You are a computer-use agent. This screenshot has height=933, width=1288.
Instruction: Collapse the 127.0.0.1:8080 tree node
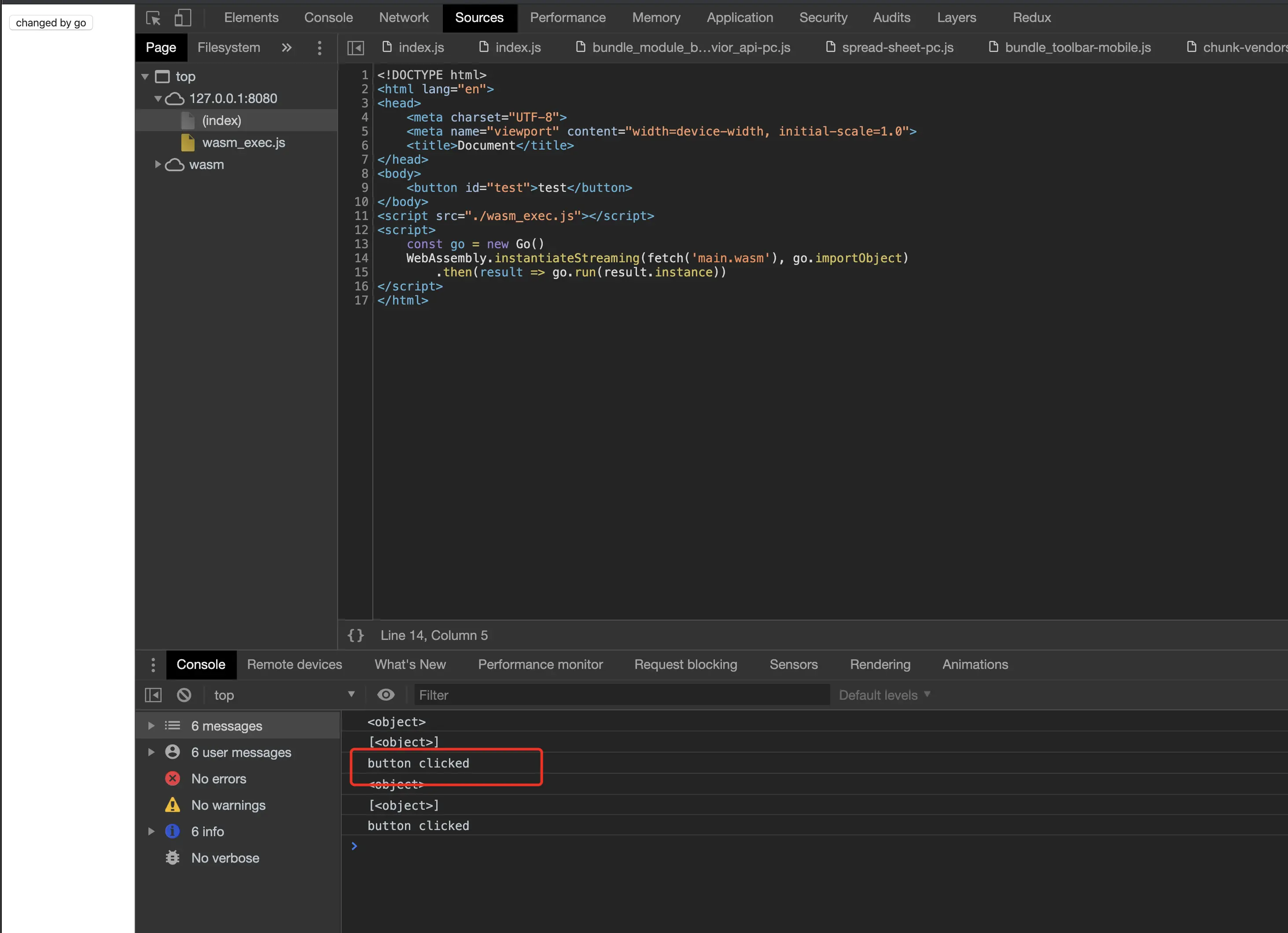[x=158, y=98]
